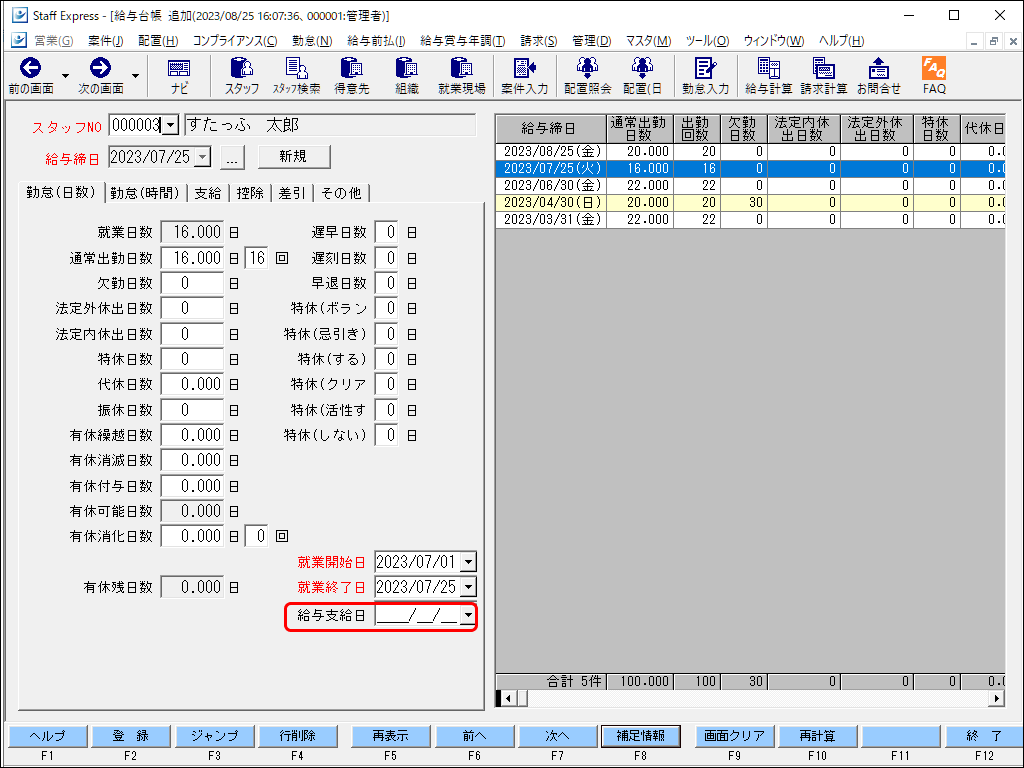Open スタッフ検索 staff search icon
This screenshot has height=768, width=1024.
coord(296,76)
